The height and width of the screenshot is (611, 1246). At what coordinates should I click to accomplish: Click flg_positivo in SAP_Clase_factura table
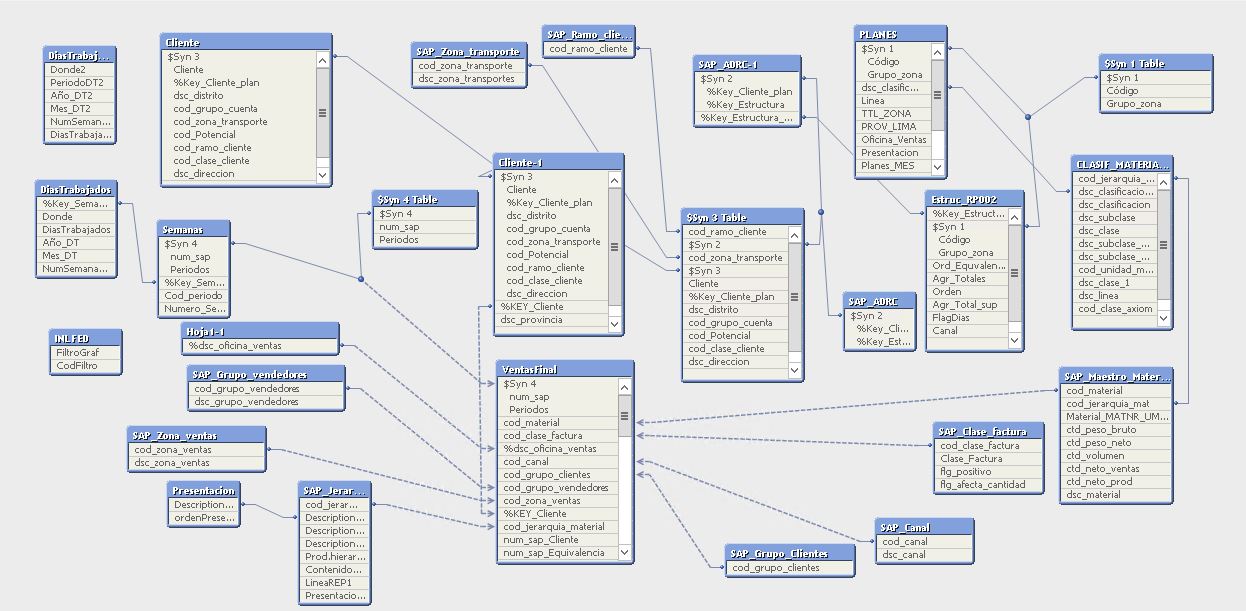coord(990,472)
